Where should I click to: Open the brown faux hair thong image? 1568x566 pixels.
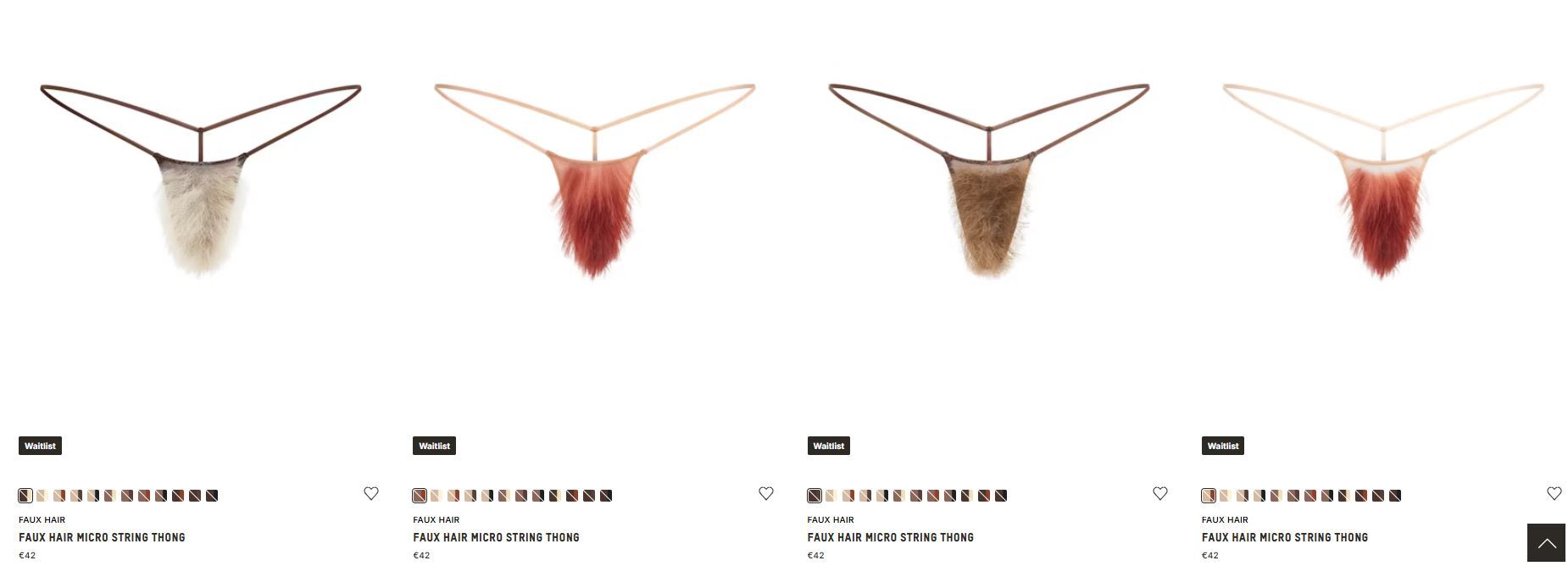(989, 180)
